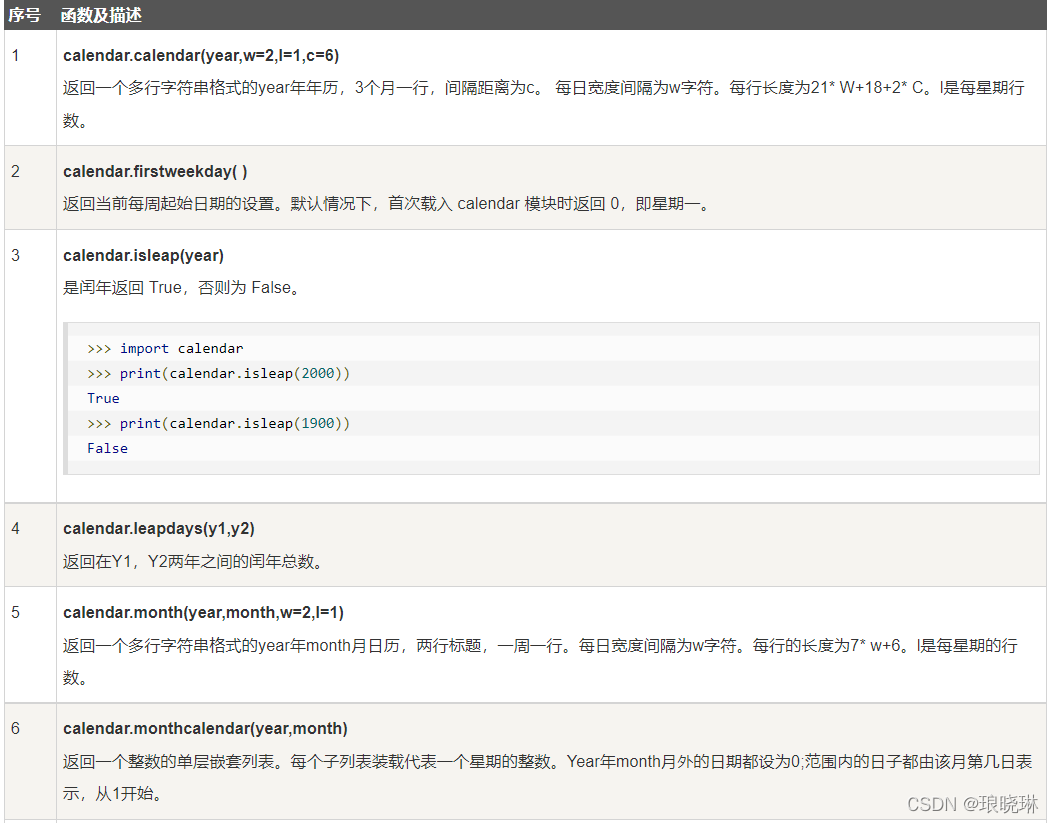Viewport: 1054px width, 823px height.
Task: Click the 'False' output line
Action: coord(107,448)
